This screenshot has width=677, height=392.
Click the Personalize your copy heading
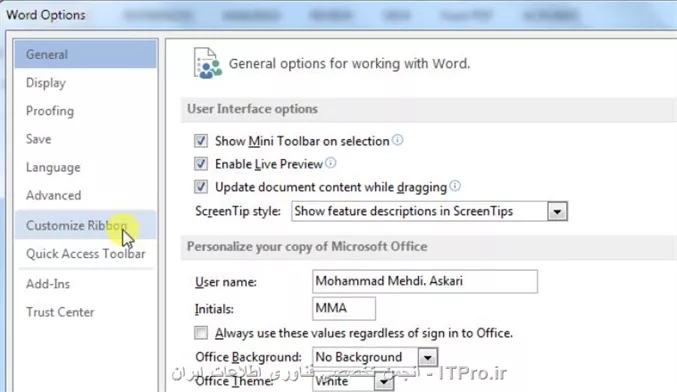307,247
